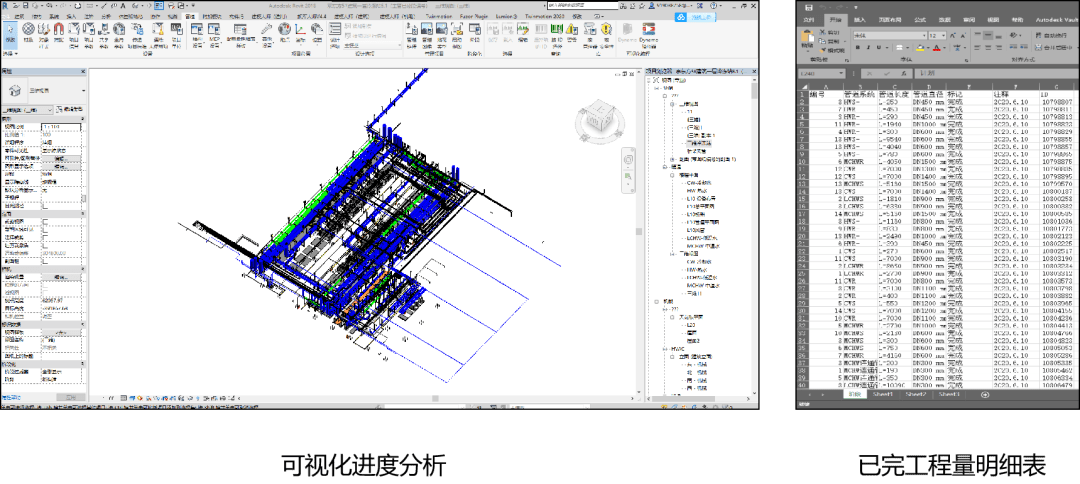Toggle Bold in the Excel ribbon
Viewport: 1080px width, 484px height.
click(x=858, y=48)
